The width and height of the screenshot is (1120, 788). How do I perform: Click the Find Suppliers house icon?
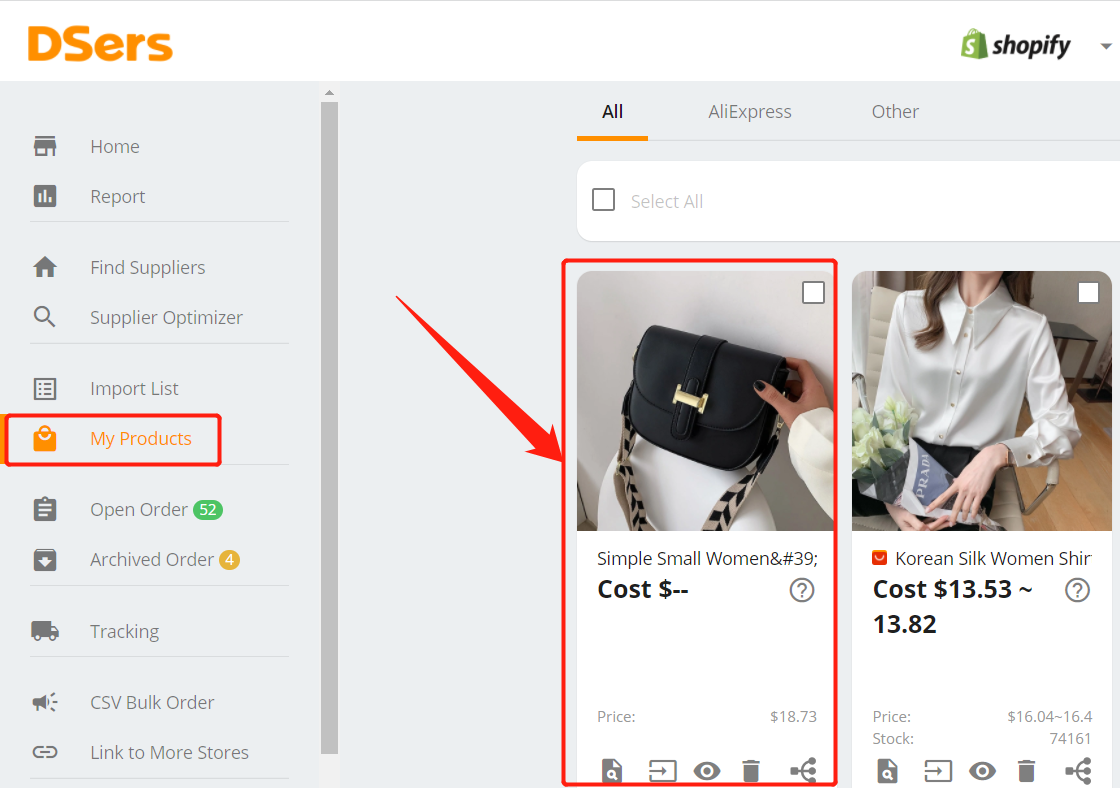[45, 267]
